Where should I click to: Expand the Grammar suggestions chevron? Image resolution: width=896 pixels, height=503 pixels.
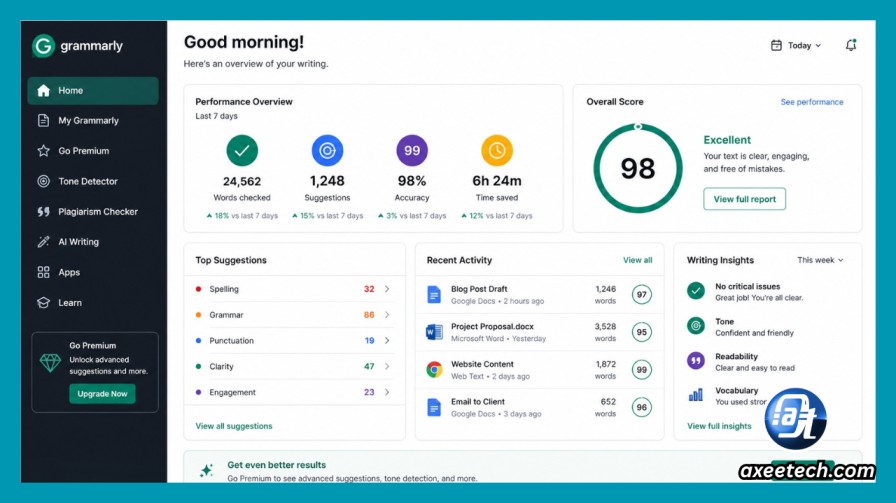(x=387, y=315)
